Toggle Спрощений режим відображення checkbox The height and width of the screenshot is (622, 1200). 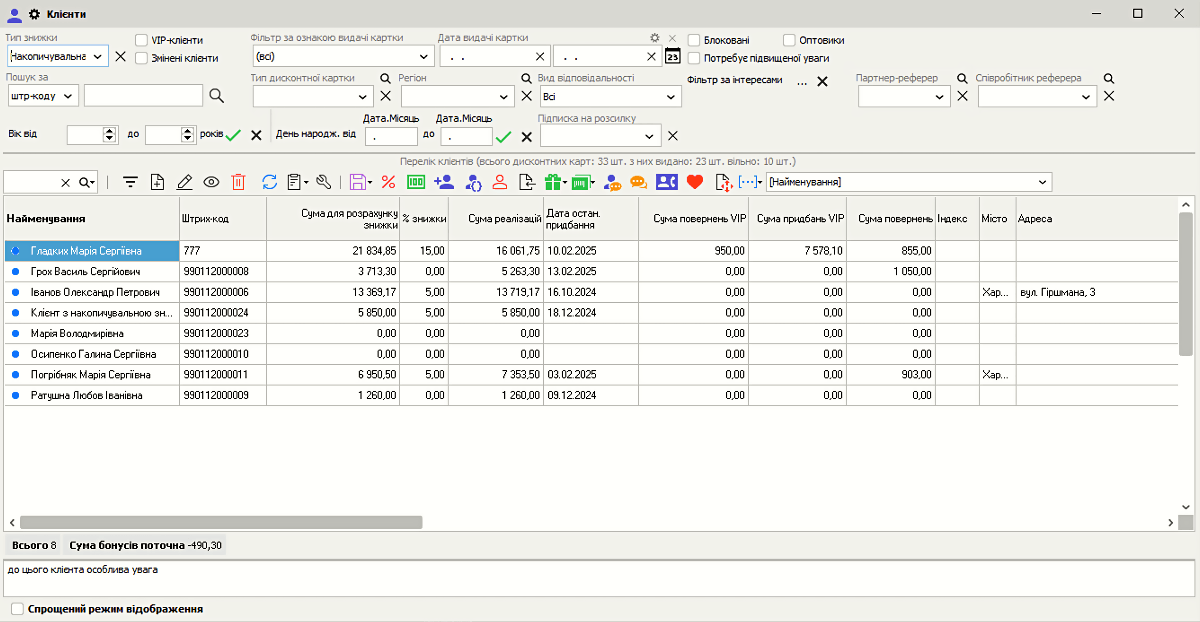(17, 608)
